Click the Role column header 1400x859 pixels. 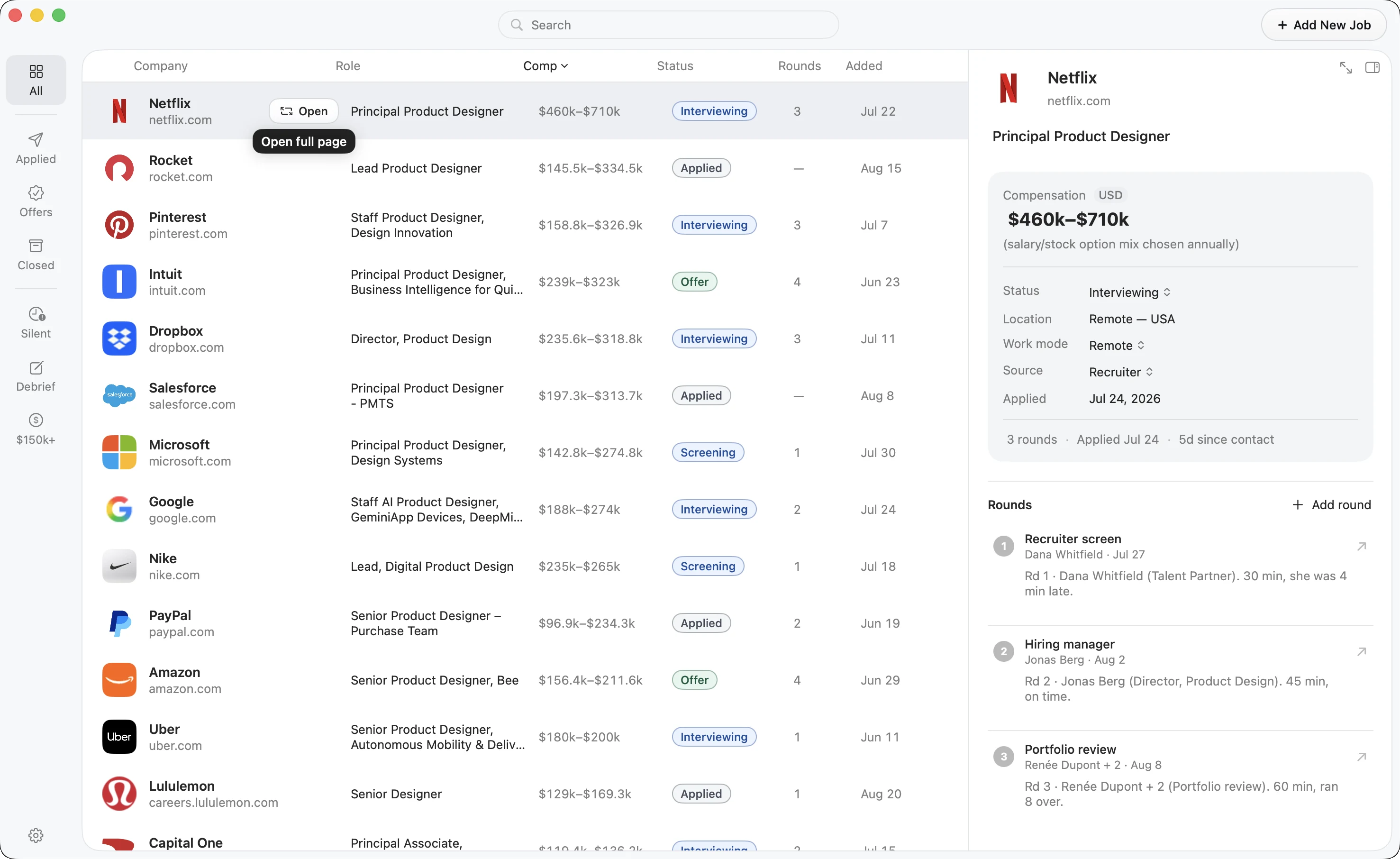coord(348,66)
